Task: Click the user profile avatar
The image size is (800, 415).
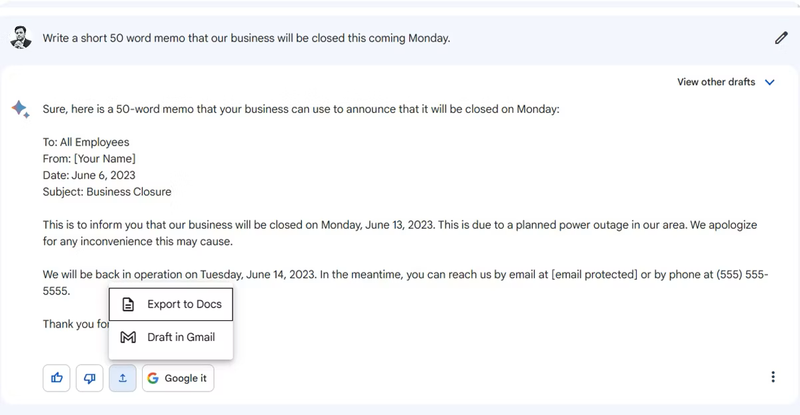Action: pyautogui.click(x=20, y=38)
